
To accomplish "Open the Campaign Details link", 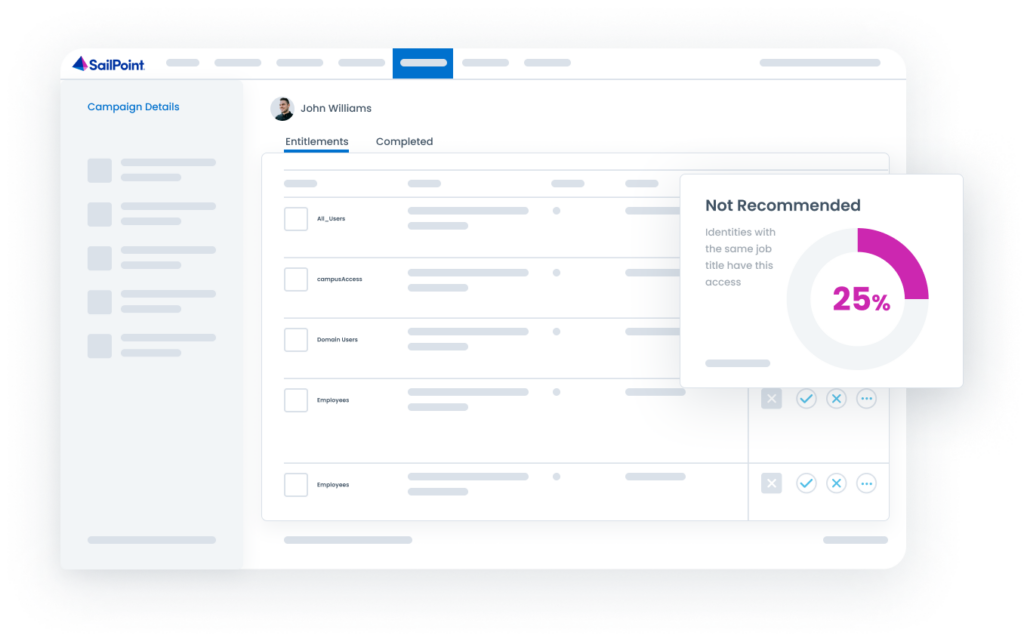I will tap(133, 106).
